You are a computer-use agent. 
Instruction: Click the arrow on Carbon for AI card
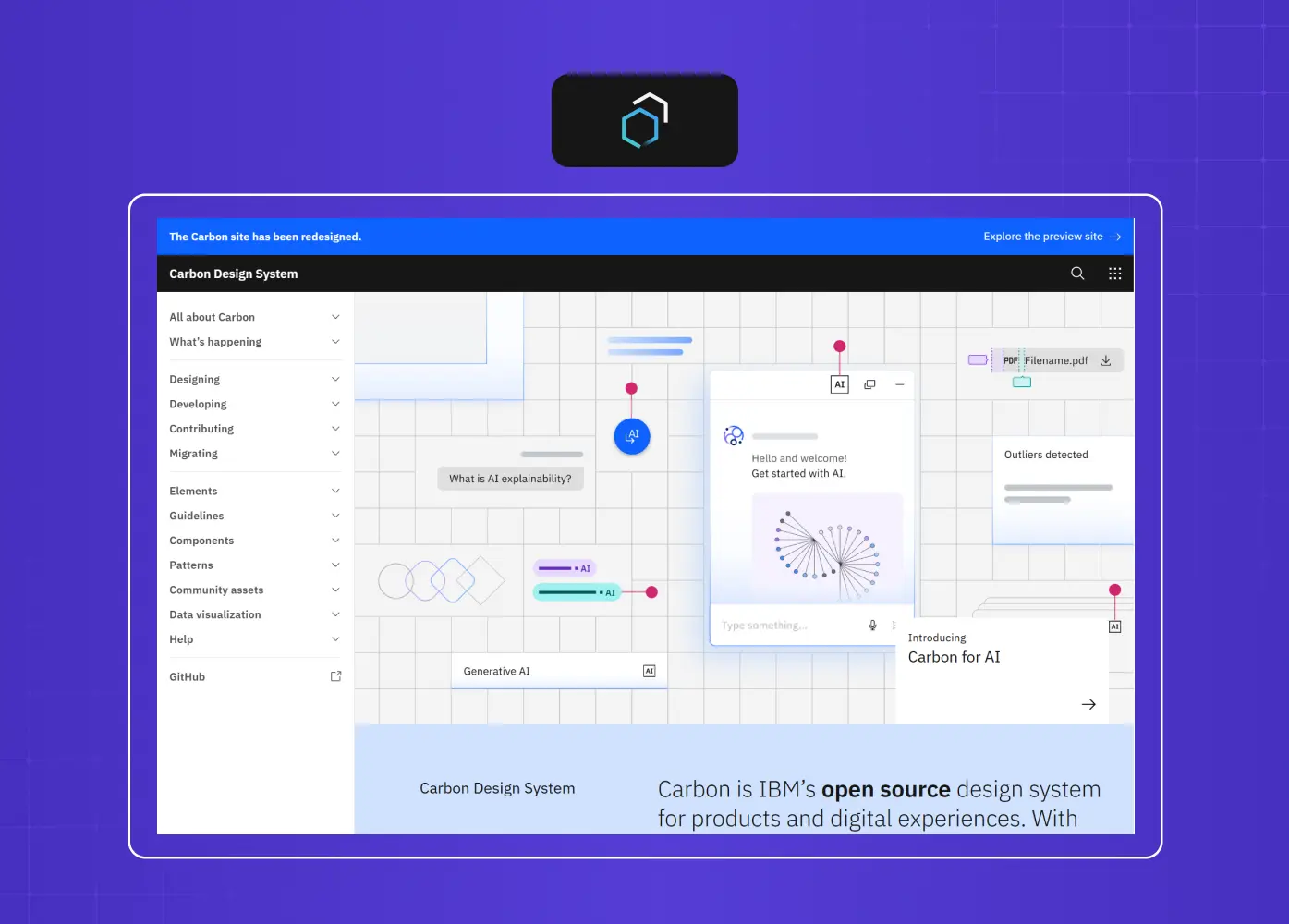[1088, 704]
